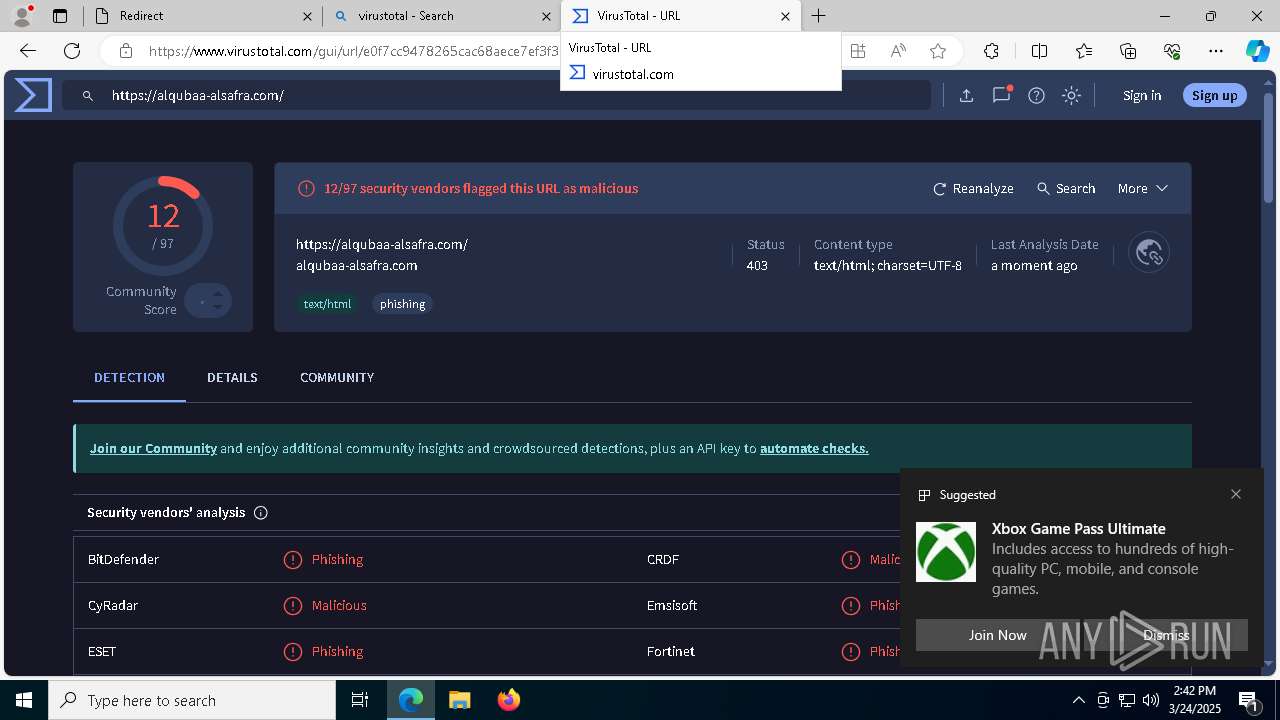Viewport: 1280px width, 720px height.
Task: Open Settings and more menu
Action: [x=1216, y=51]
